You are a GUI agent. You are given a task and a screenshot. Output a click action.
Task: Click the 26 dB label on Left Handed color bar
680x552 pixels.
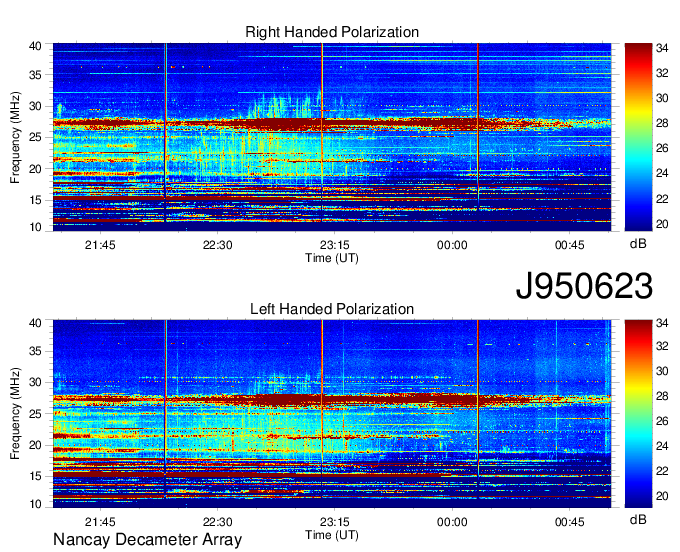[x=662, y=421]
